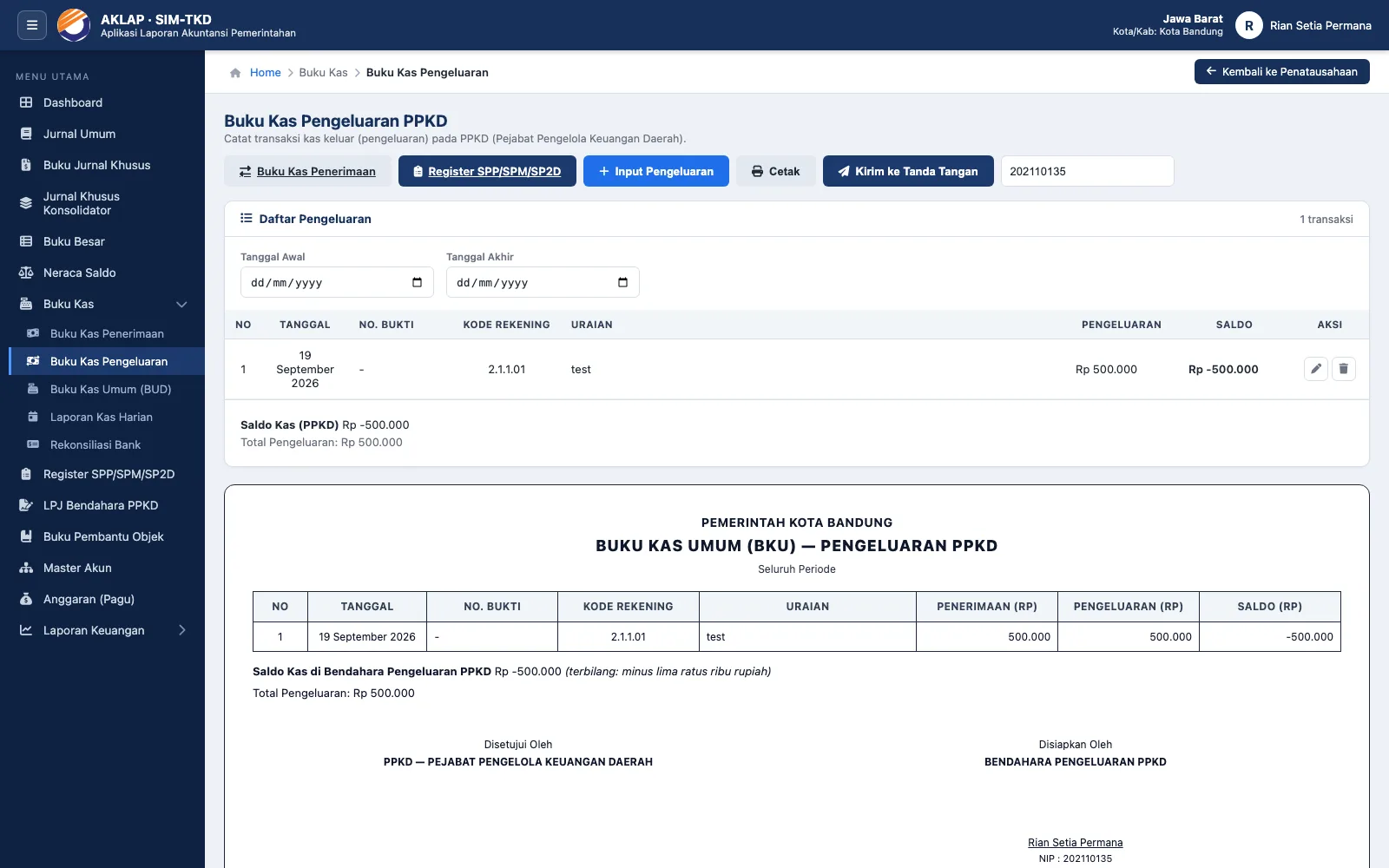Click the Buku Kas breadcrumb text
This screenshot has height=868, width=1389.
tap(324, 73)
